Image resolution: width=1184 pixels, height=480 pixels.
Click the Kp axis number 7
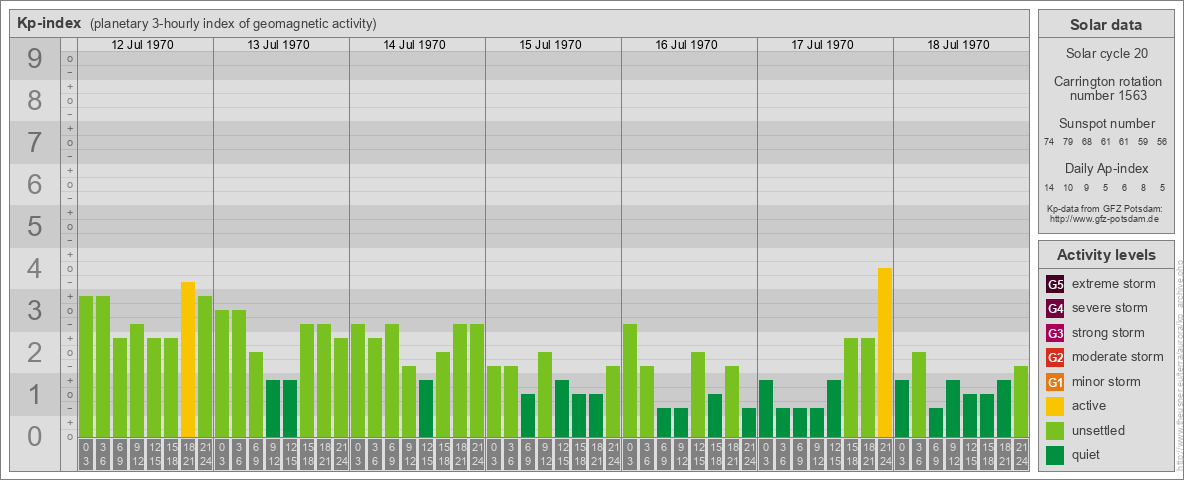35,143
